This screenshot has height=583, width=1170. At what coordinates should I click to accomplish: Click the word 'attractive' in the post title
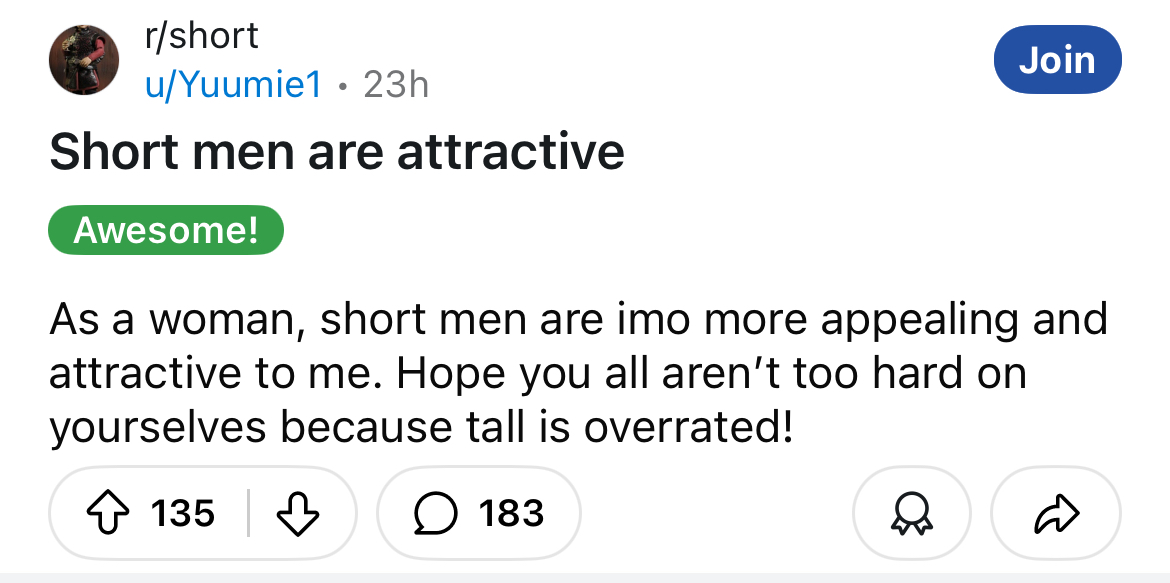tap(510, 153)
